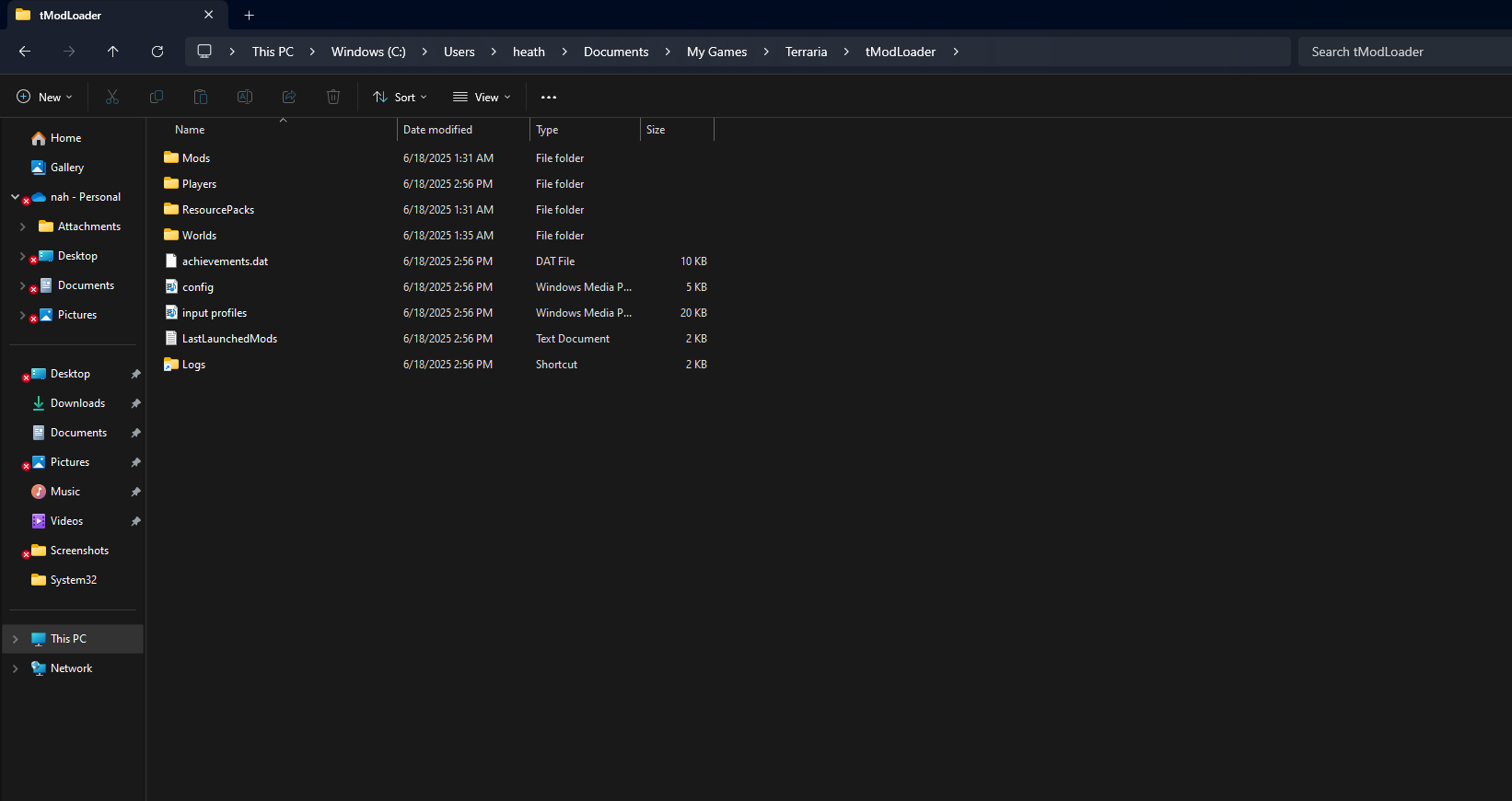The width and height of the screenshot is (1512, 801).
Task: Expand the This PC tree node
Action: (x=15, y=639)
